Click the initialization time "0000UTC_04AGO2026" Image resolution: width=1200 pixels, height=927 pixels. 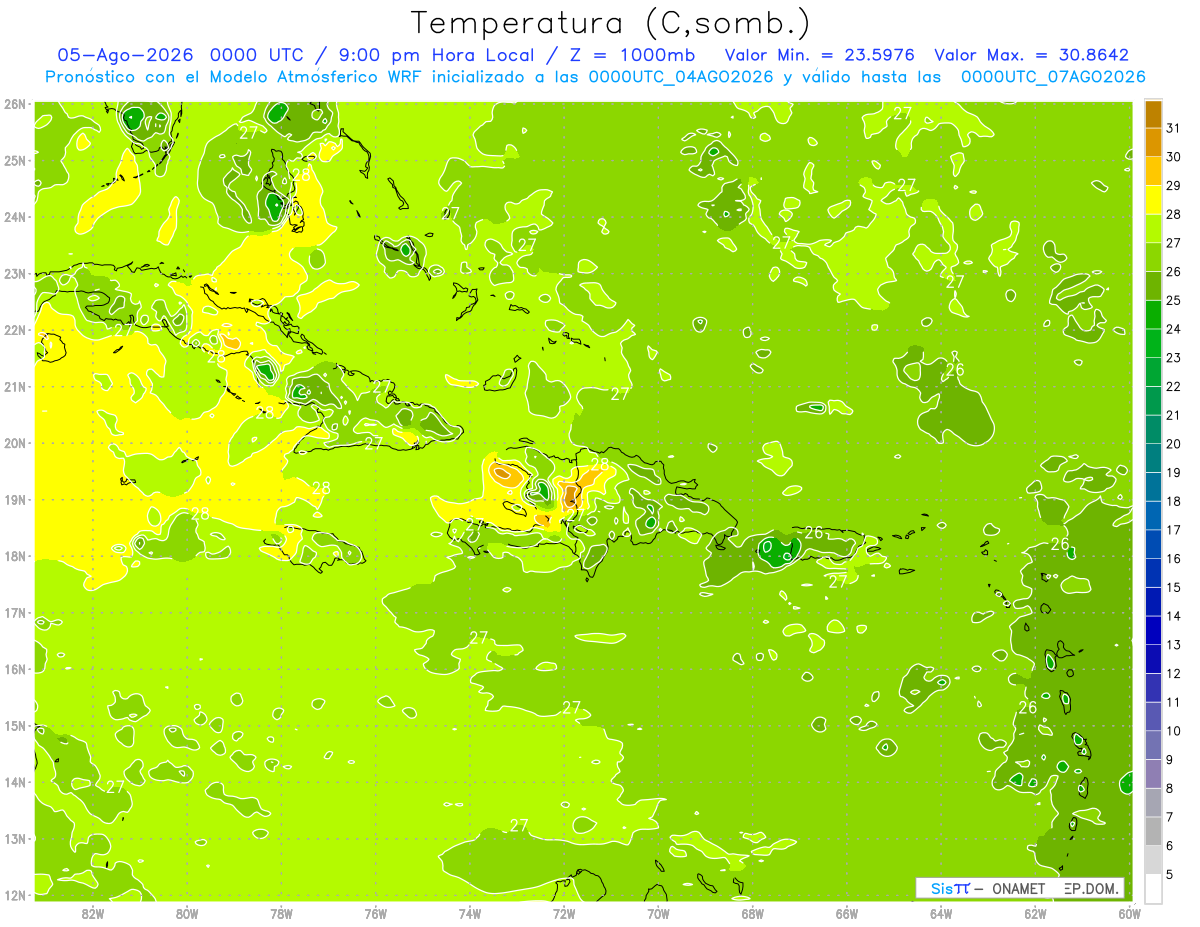tap(680, 77)
